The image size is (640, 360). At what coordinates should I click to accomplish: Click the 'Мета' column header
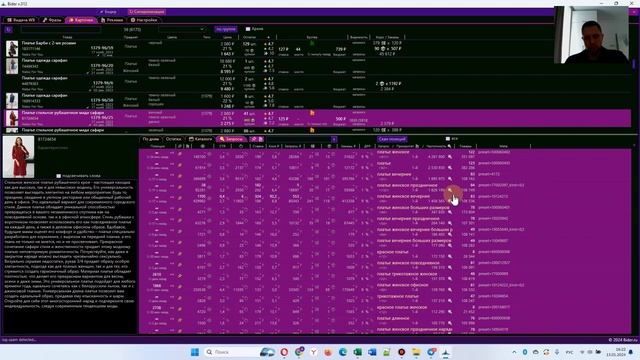tap(503, 146)
